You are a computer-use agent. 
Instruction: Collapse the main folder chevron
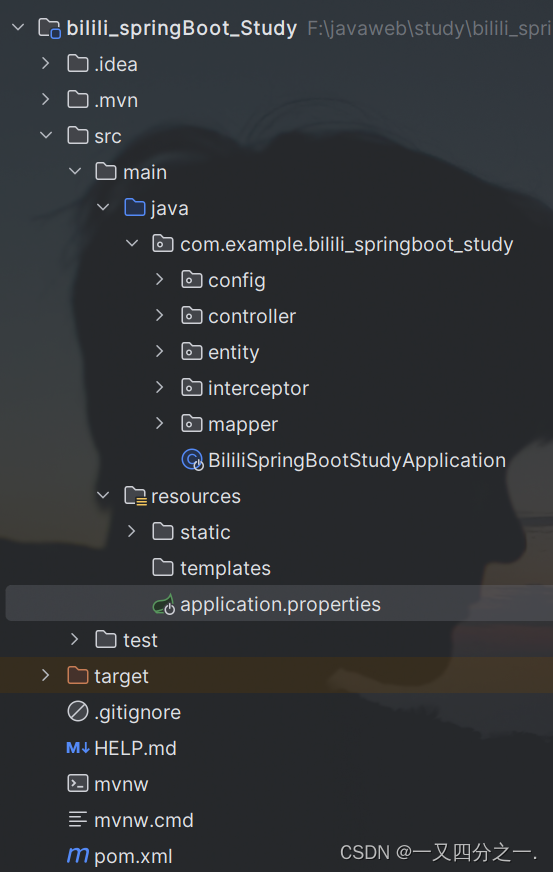tap(75, 171)
